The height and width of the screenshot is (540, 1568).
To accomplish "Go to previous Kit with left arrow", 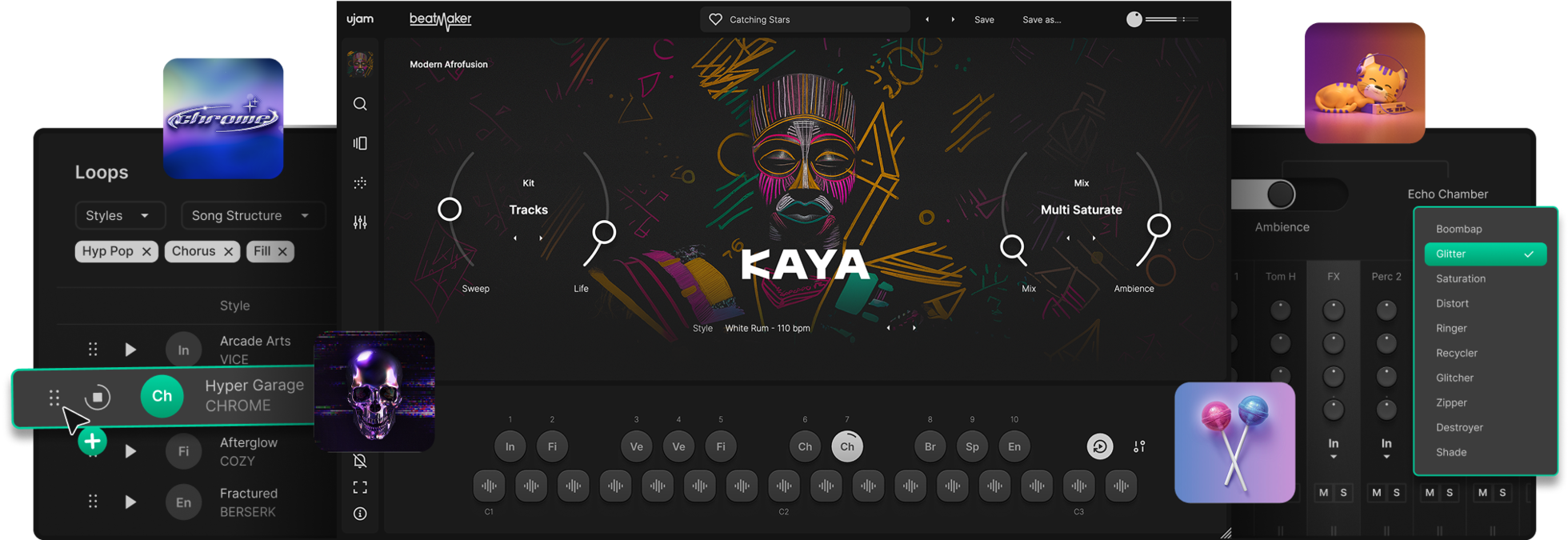I will pyautogui.click(x=515, y=238).
